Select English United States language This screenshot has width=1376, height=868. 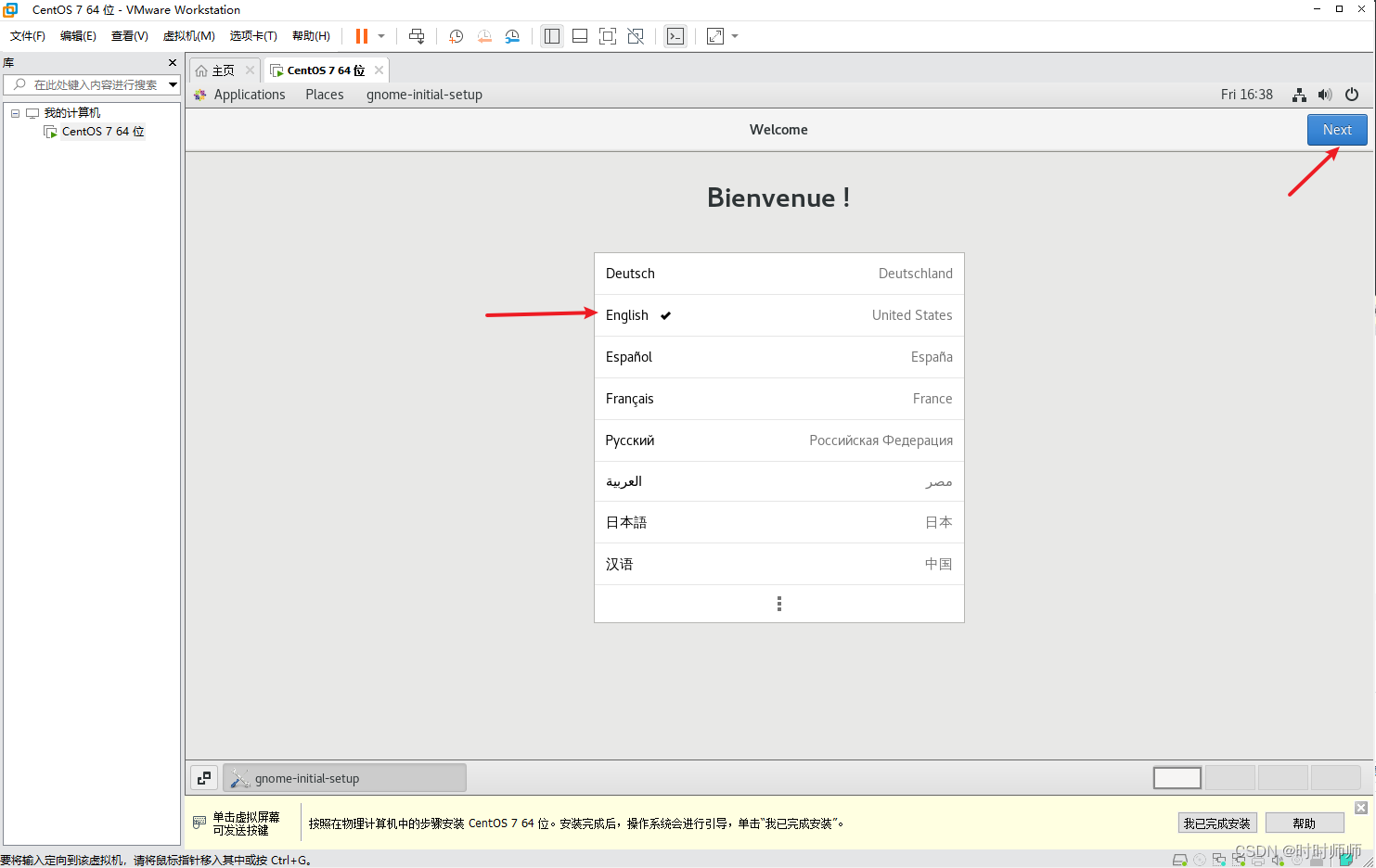779,315
